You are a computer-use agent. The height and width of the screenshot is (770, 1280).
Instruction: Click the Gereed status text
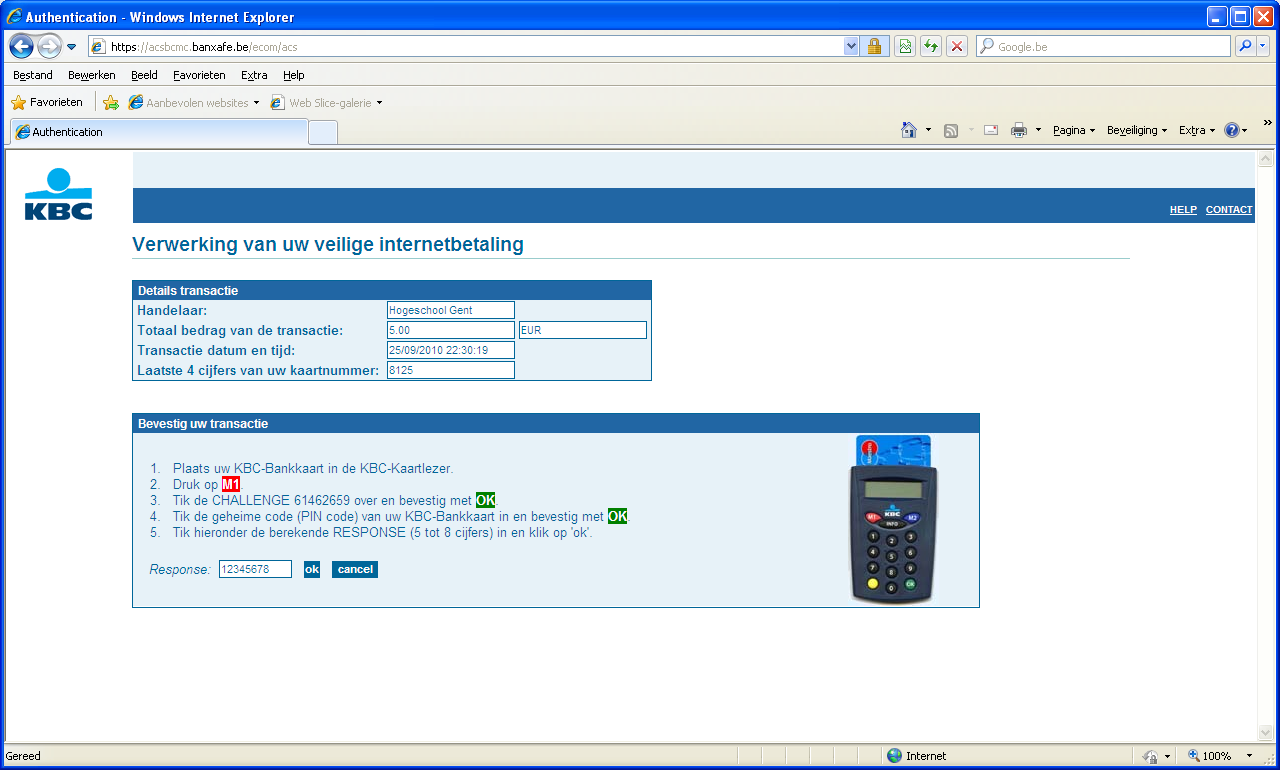point(24,756)
